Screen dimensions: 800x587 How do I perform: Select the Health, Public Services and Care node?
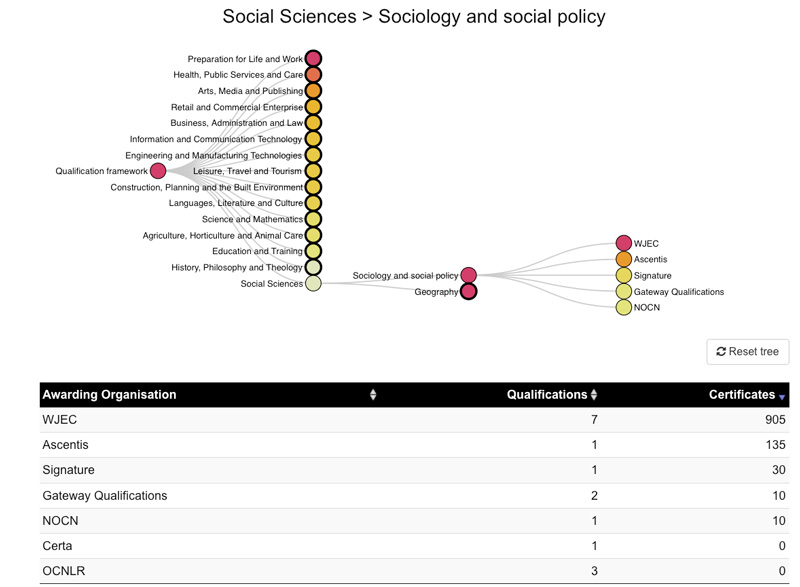click(313, 74)
